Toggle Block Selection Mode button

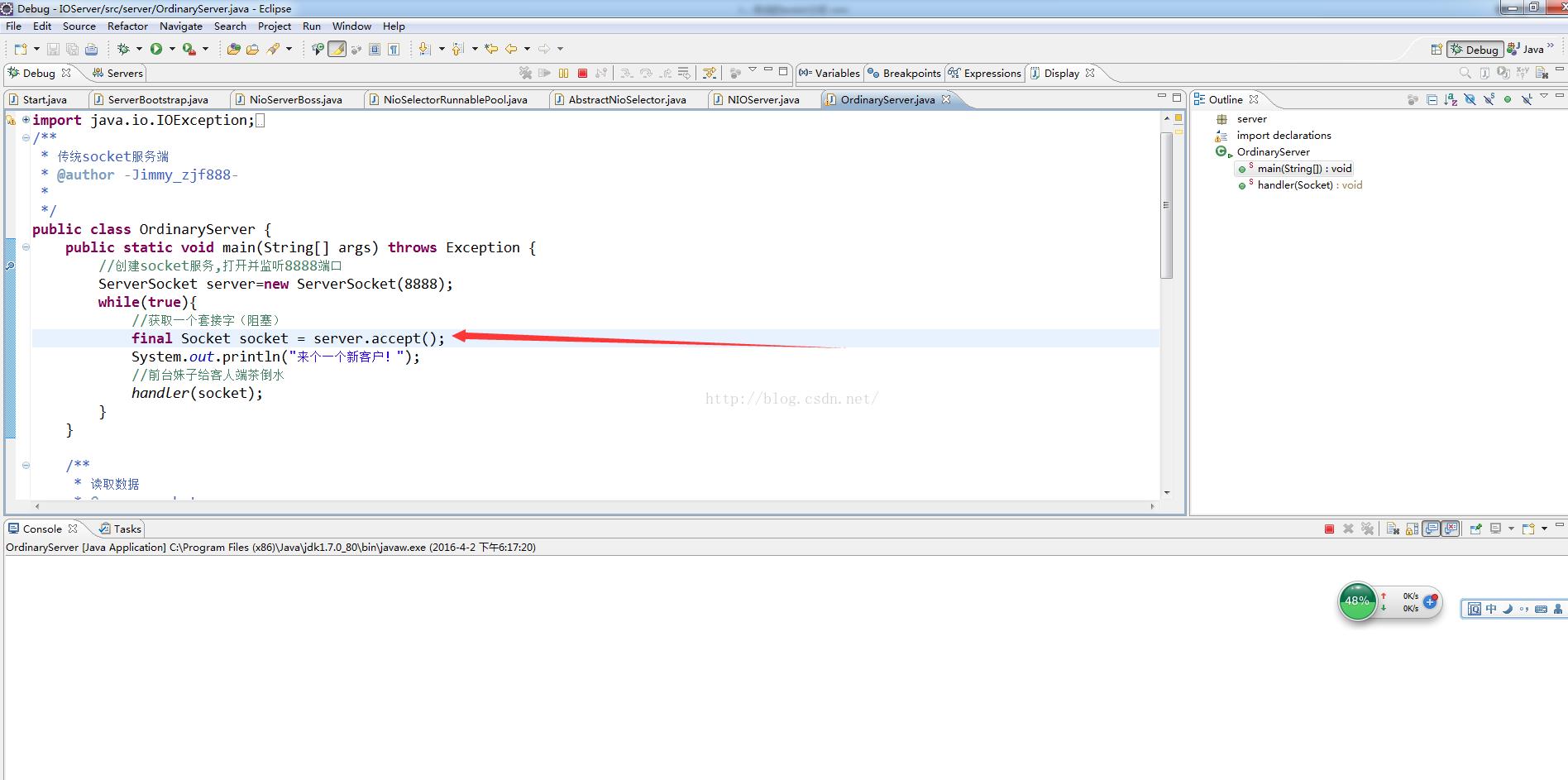tap(375, 49)
